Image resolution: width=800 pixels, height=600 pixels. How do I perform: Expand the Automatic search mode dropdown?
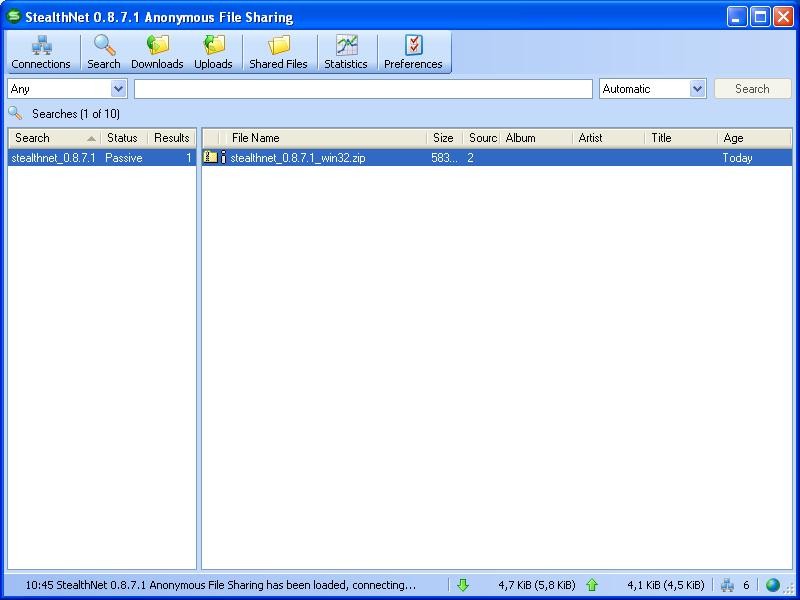[697, 89]
